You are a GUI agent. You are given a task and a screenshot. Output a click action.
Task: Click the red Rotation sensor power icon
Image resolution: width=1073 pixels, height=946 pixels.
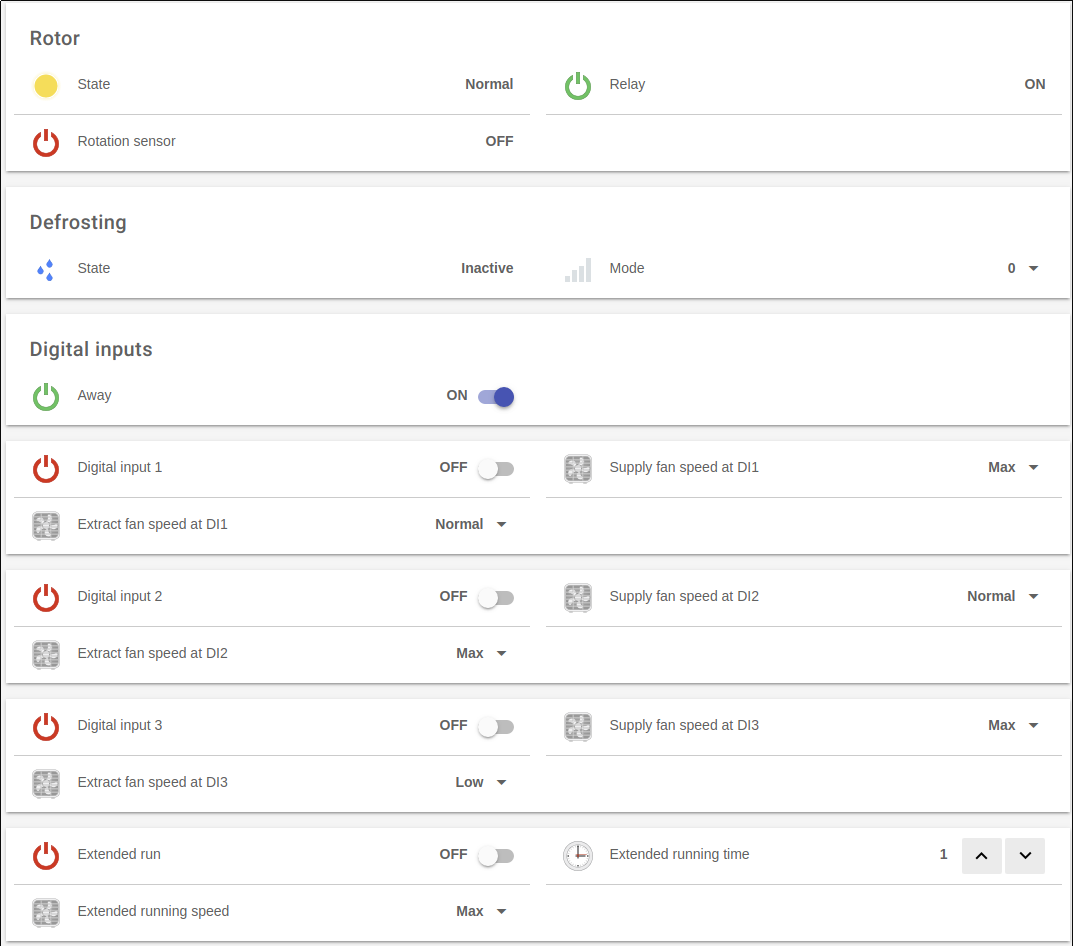[46, 143]
